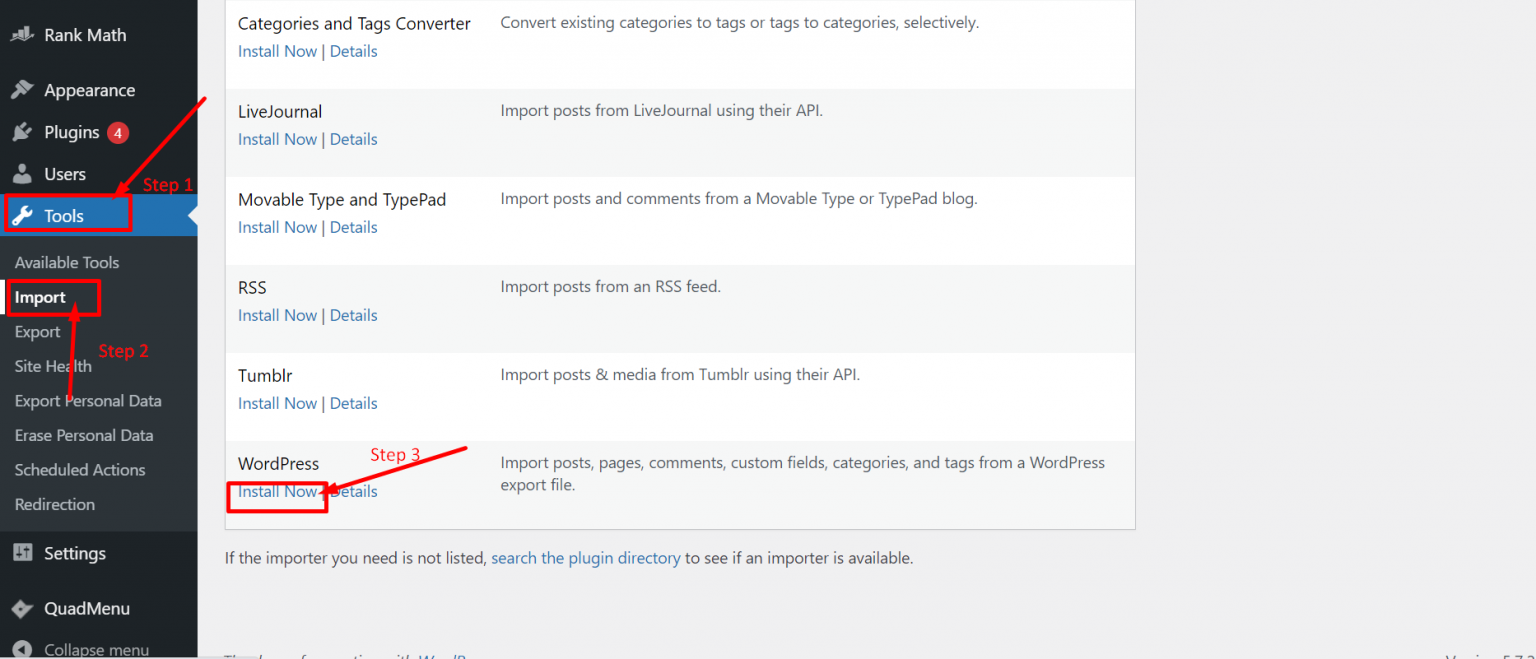This screenshot has height=659, width=1536.
Task: Open Plugins via its plug icon
Action: click(22, 132)
